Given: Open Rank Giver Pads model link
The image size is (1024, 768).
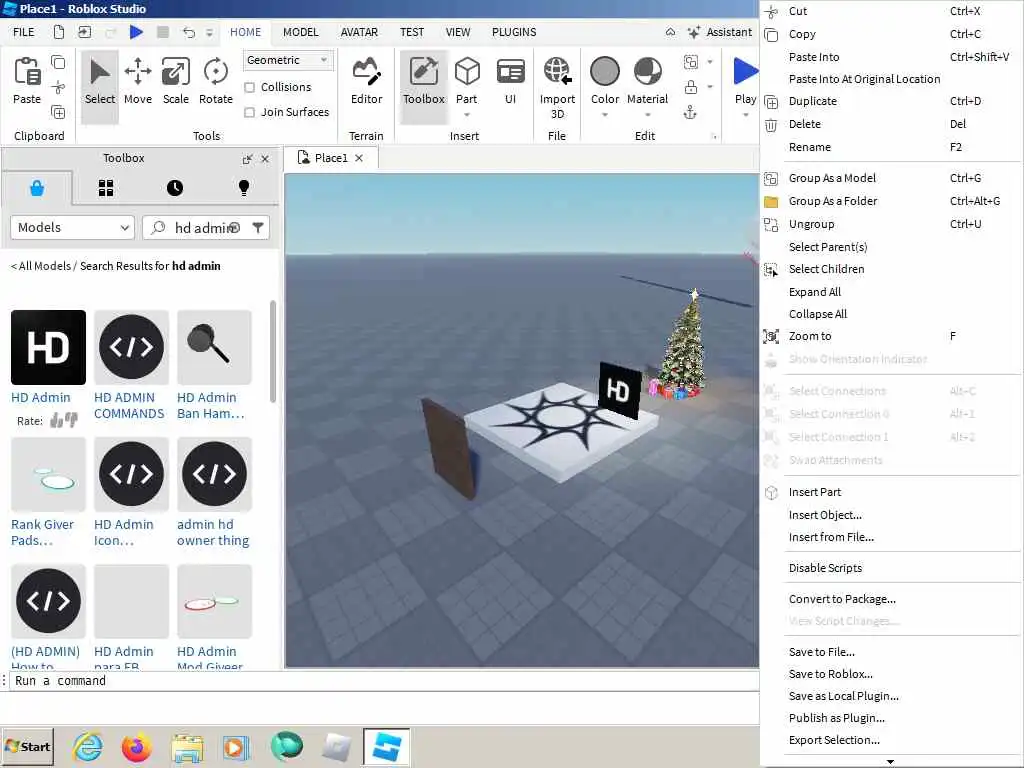Looking at the screenshot, I should (x=42, y=532).
